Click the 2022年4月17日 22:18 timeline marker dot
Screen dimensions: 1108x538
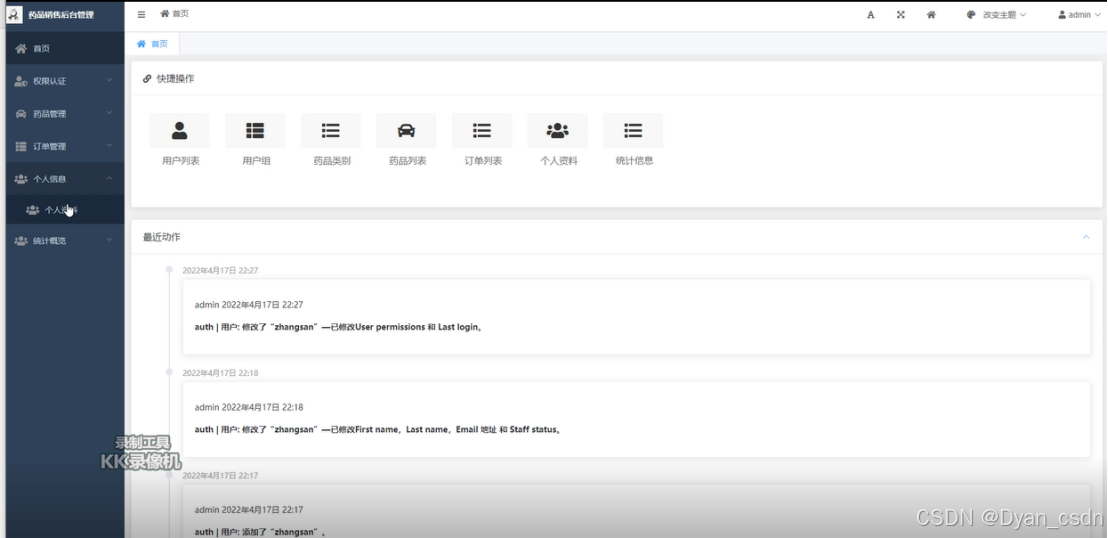point(169,372)
